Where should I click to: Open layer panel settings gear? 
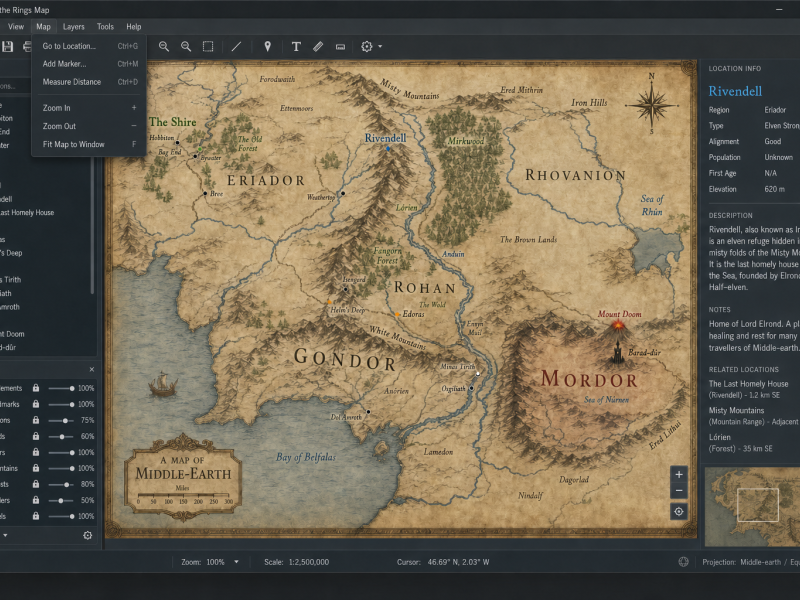point(88,535)
